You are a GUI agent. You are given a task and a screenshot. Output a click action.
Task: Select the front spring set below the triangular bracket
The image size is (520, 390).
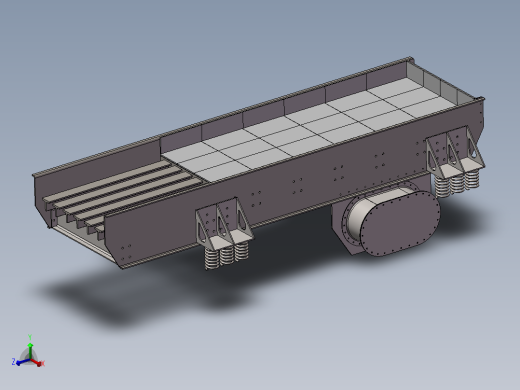click(226, 255)
